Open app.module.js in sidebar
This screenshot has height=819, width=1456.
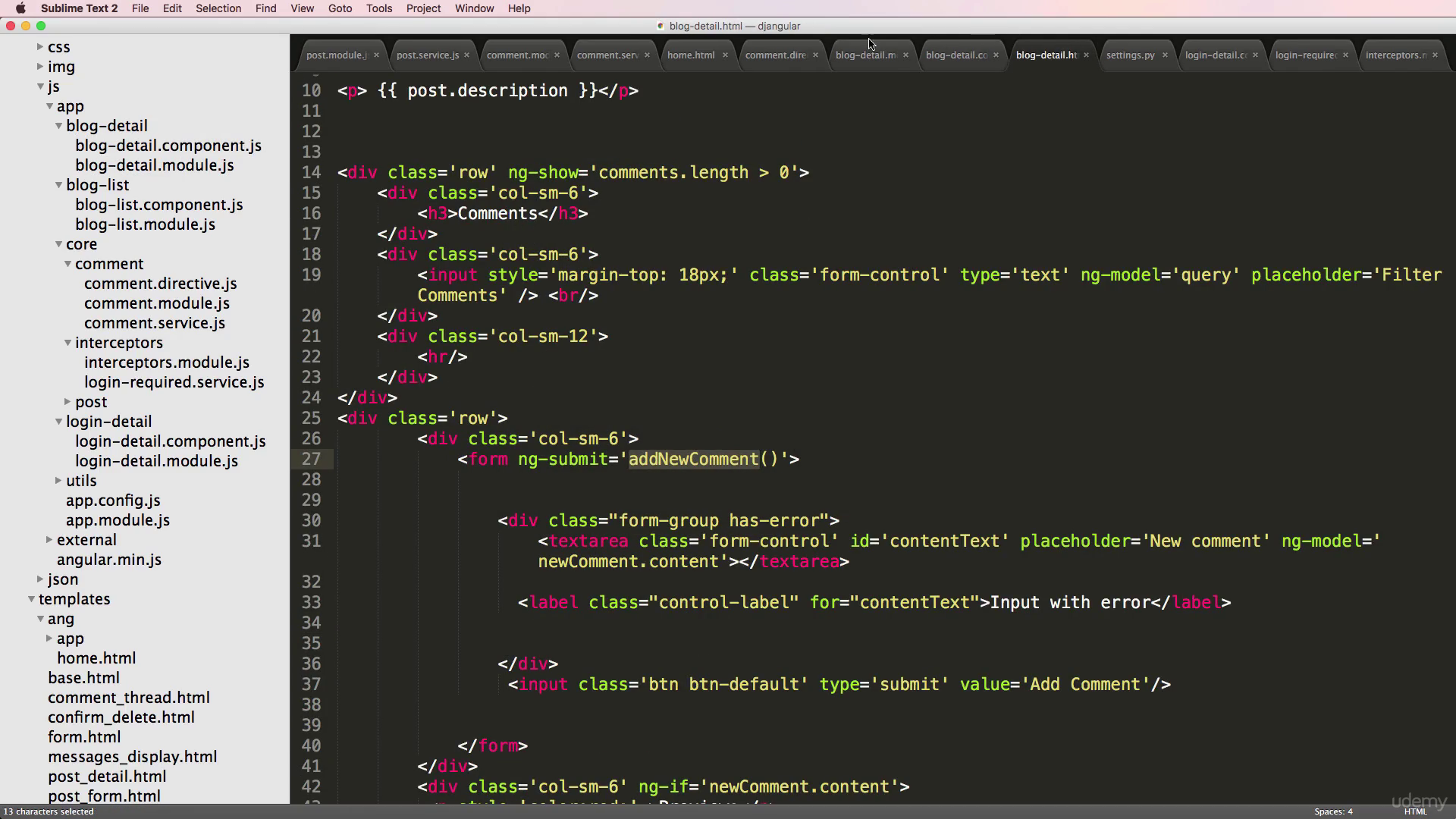tap(118, 520)
